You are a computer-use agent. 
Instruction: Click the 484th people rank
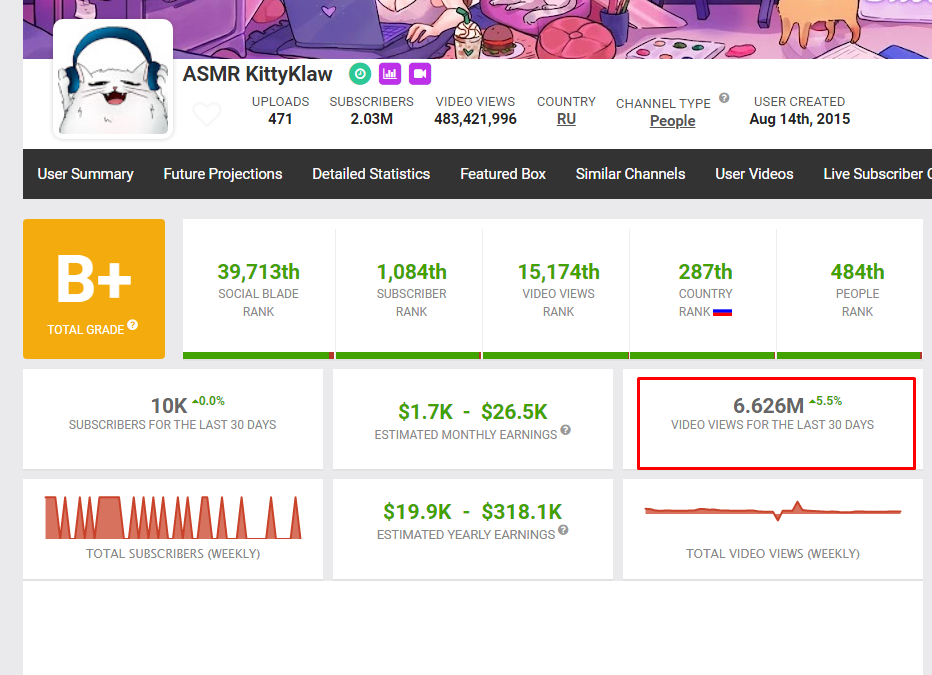tap(857, 272)
